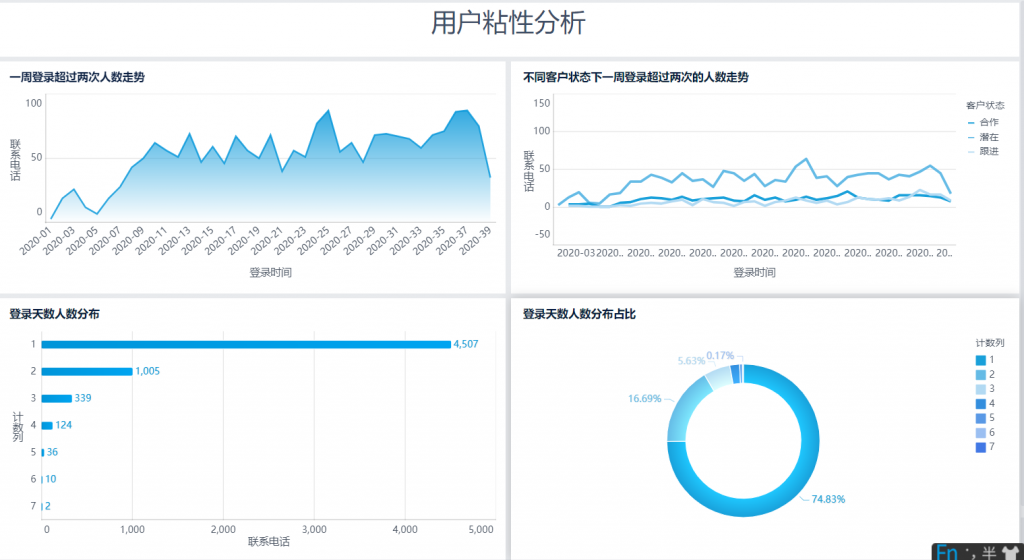Image resolution: width=1024 pixels, height=560 pixels.
Task: Select the bar labeled 124
Action: pyautogui.click(x=47, y=425)
